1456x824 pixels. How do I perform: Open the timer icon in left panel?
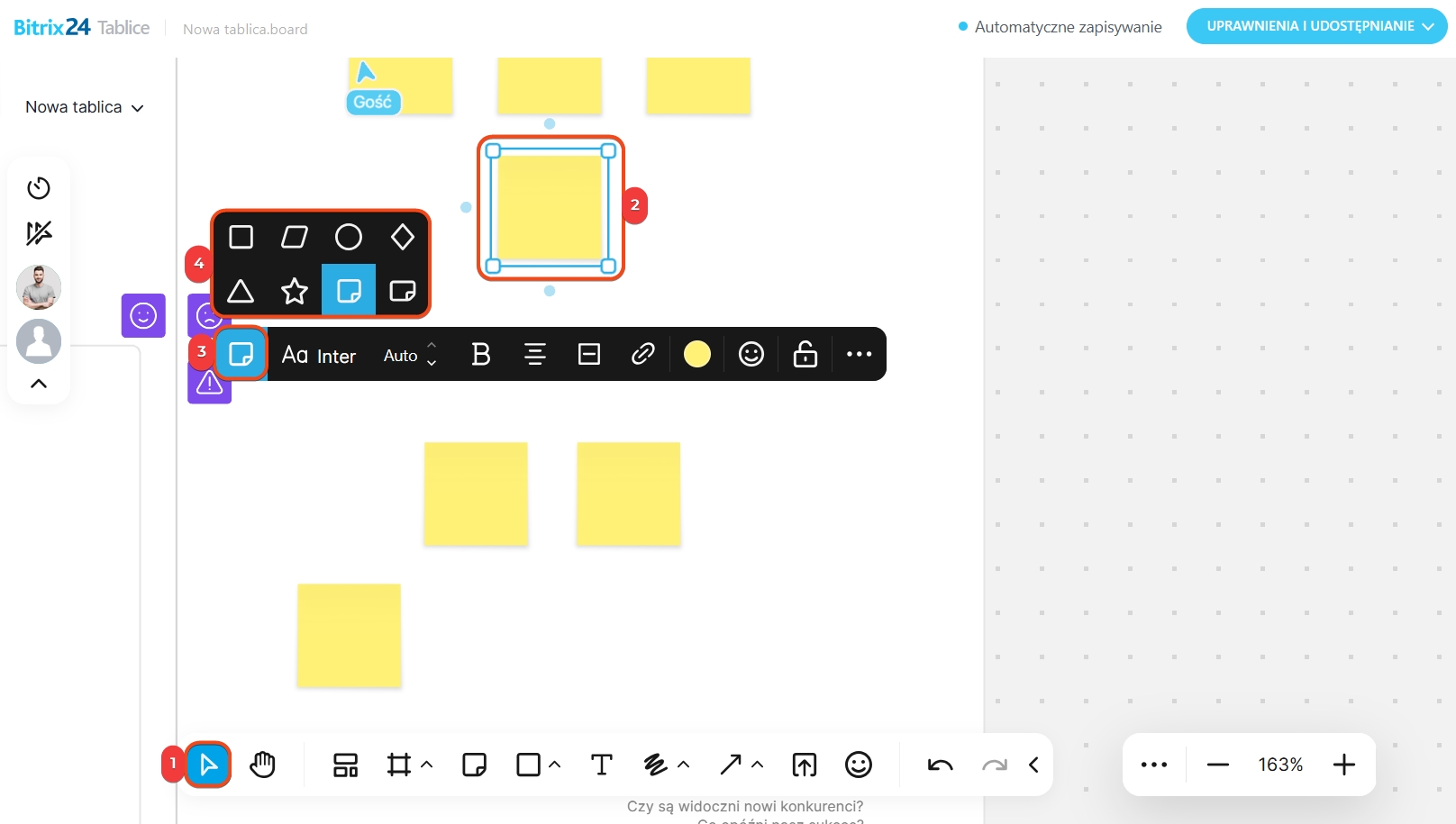(x=39, y=188)
